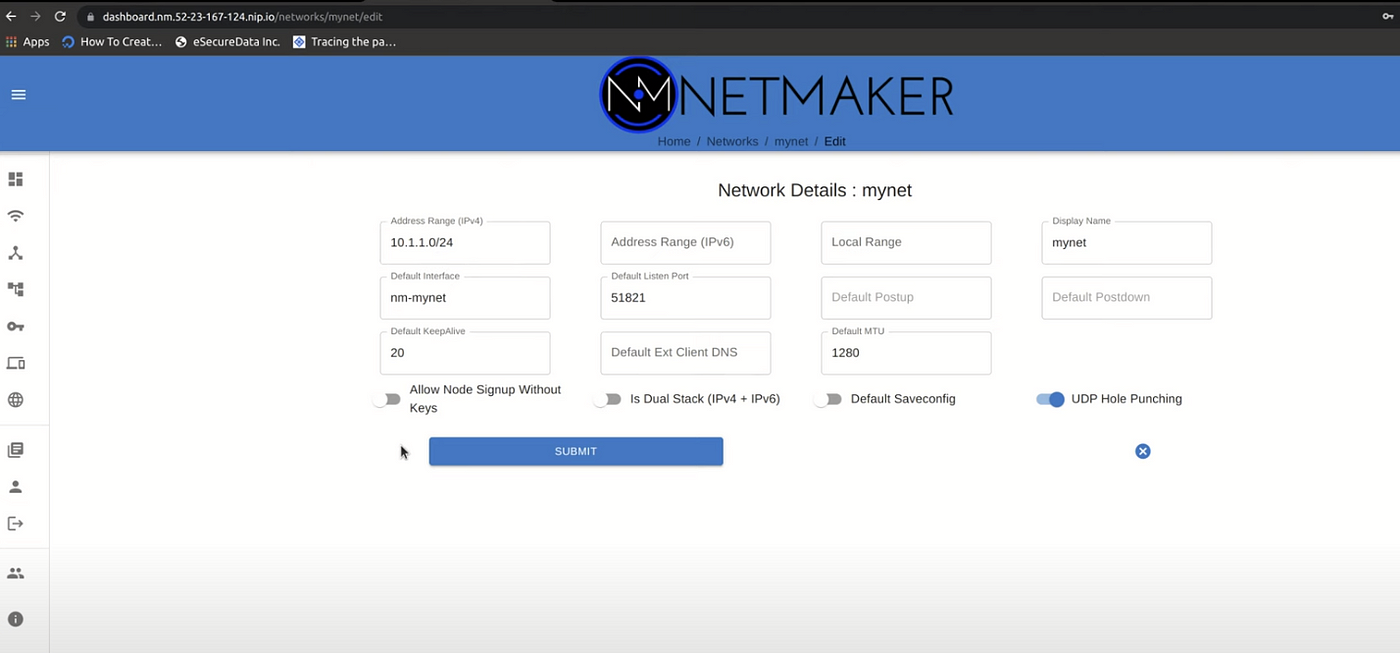This screenshot has height=653, width=1400.
Task: Open DNS settings via the globe icon
Action: tap(15, 399)
